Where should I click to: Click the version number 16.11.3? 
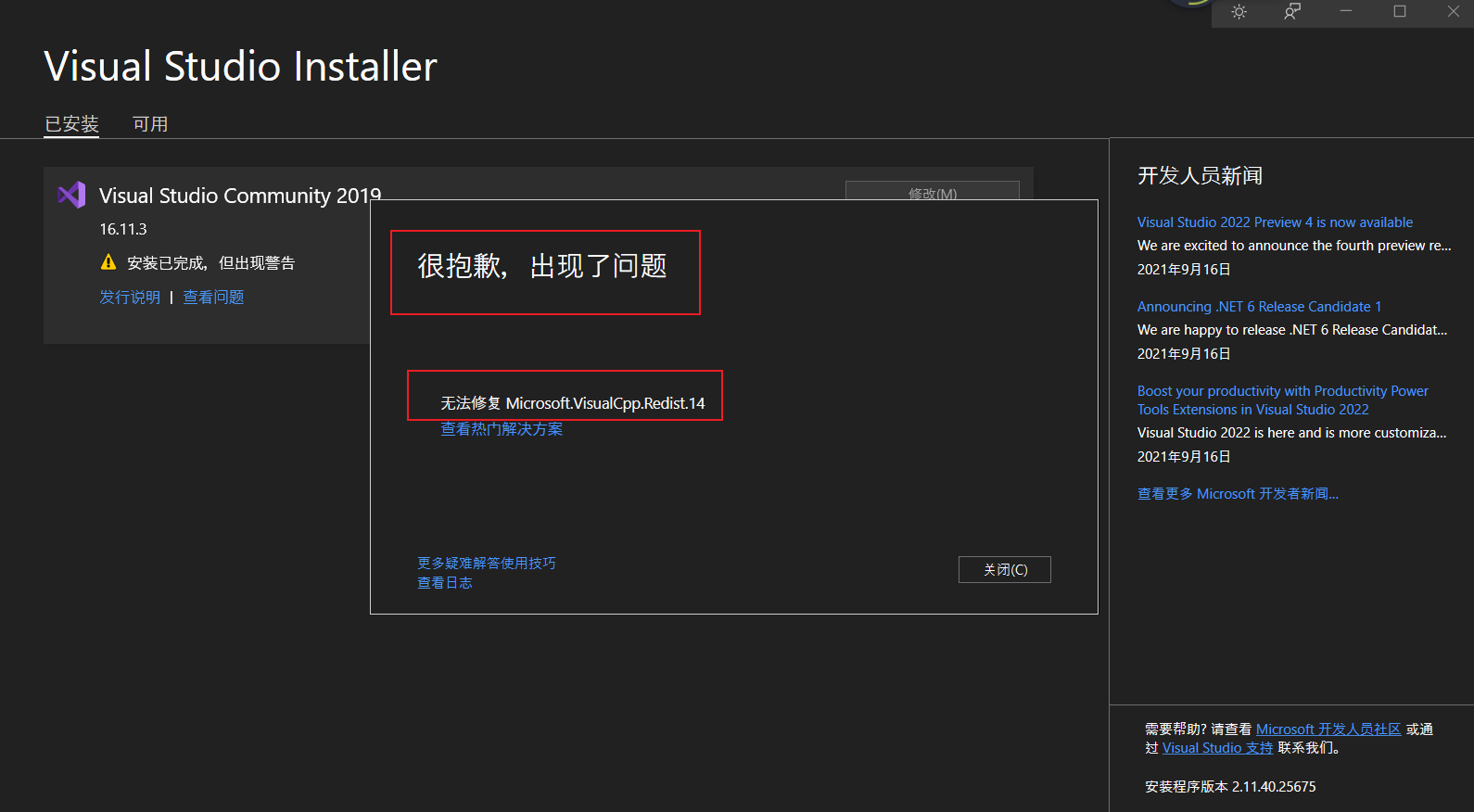[123, 229]
